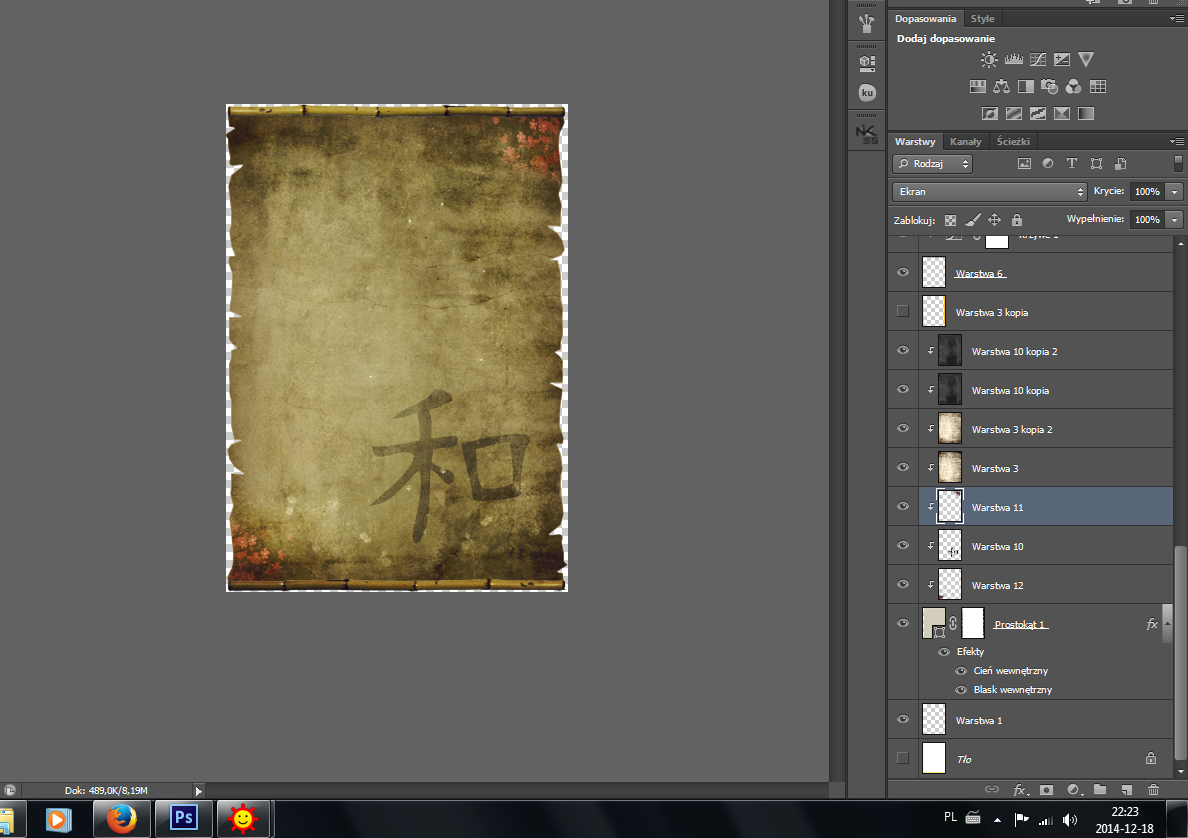1188x838 pixels.
Task: Hide the Cień wewnętrzny effect
Action: 961,671
